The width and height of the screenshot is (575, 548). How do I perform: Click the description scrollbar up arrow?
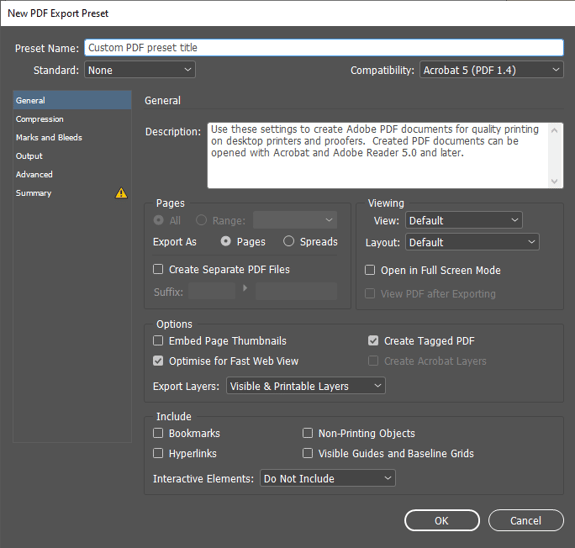click(554, 131)
